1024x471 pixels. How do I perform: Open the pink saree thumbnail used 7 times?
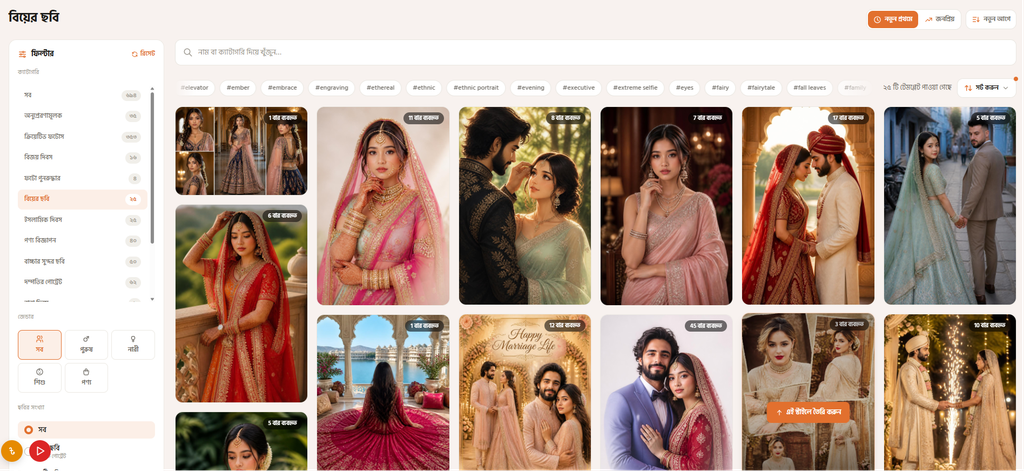[666, 206]
